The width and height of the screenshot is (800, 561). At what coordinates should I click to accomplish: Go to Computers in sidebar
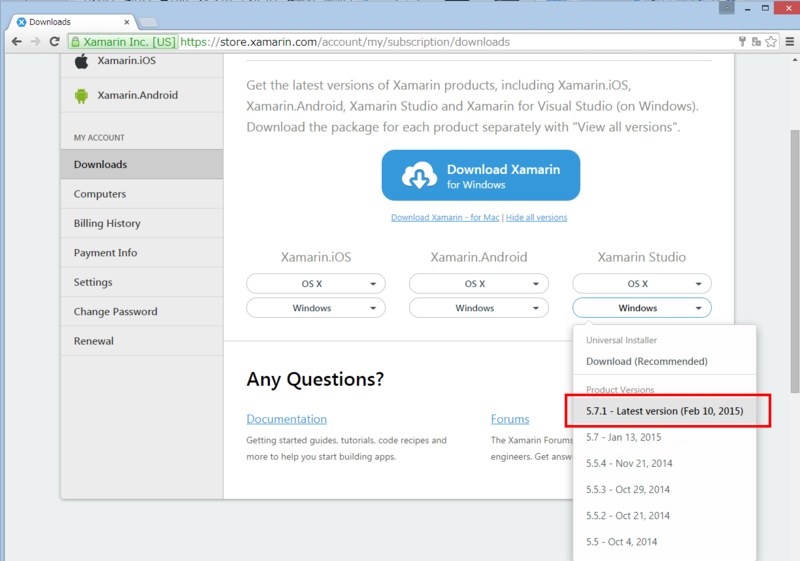tap(142, 194)
